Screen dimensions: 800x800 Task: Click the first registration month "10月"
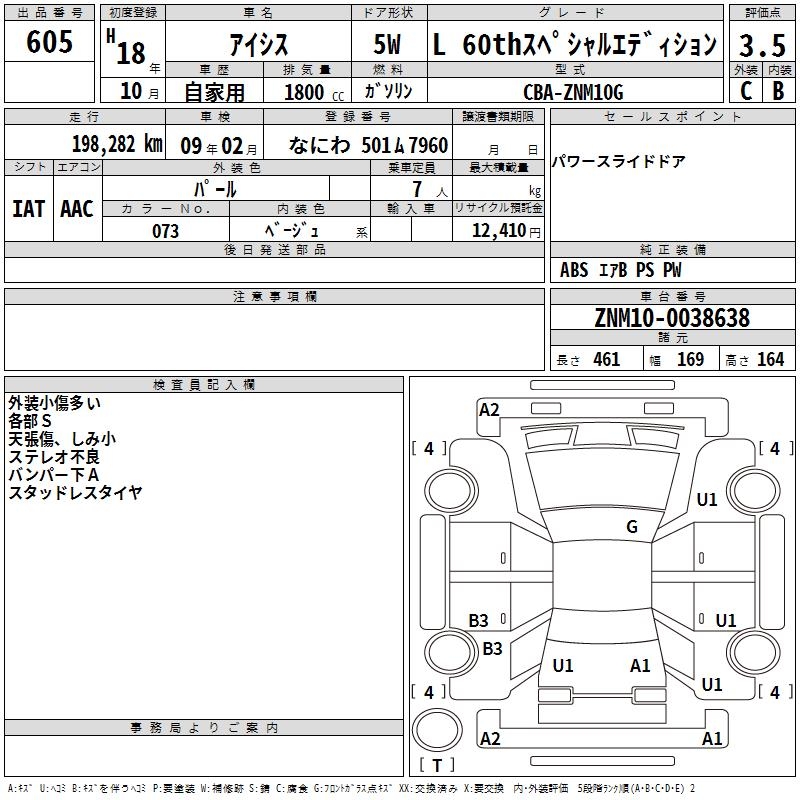pyautogui.click(x=140, y=91)
